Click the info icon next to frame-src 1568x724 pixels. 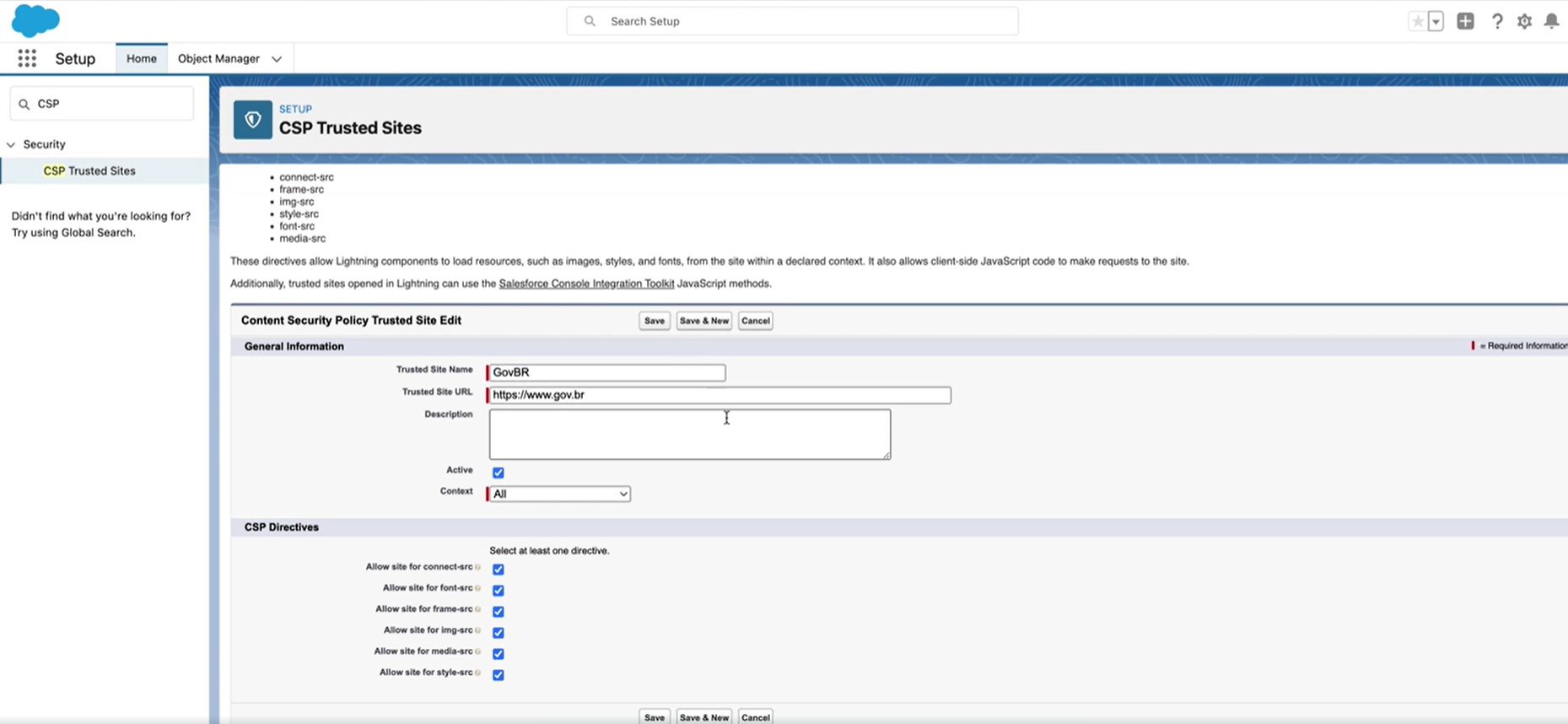[478, 609]
